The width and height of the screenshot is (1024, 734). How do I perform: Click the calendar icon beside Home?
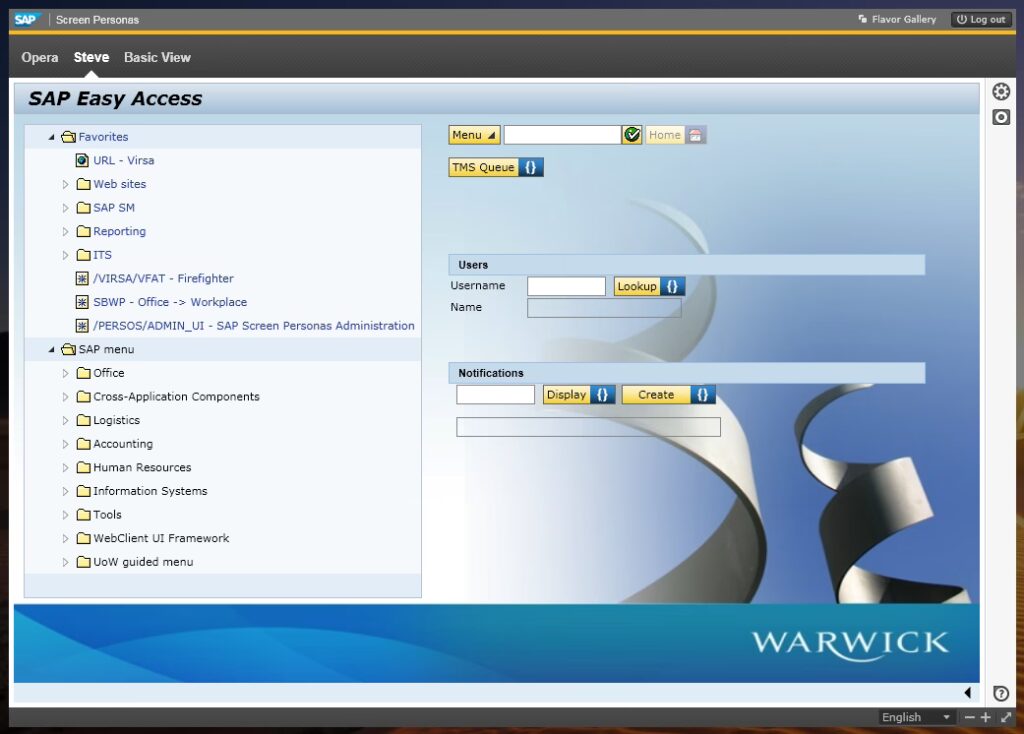[x=696, y=135]
